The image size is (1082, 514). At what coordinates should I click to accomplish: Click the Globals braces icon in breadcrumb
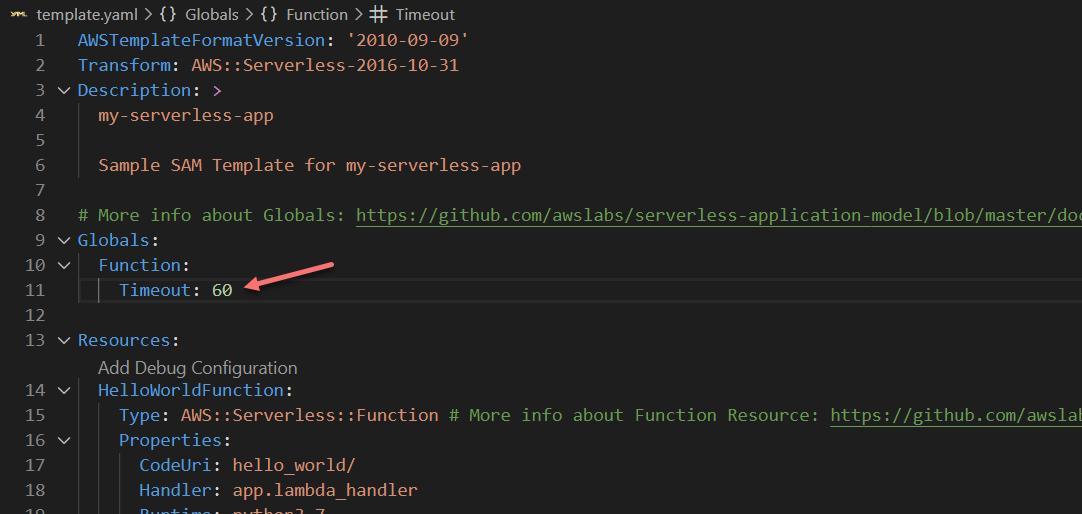coord(168,15)
